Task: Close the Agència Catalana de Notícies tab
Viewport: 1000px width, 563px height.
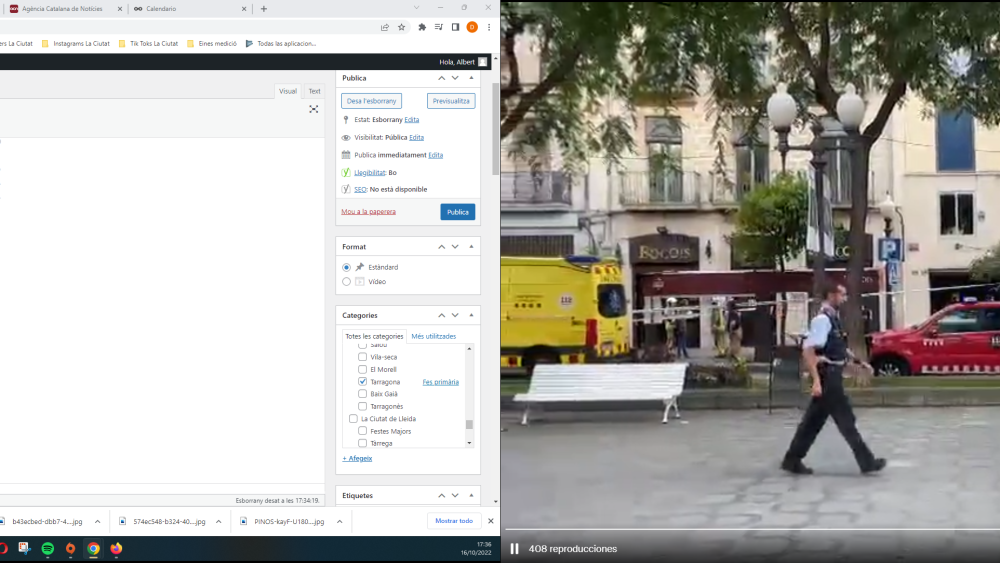Action: 119,9
